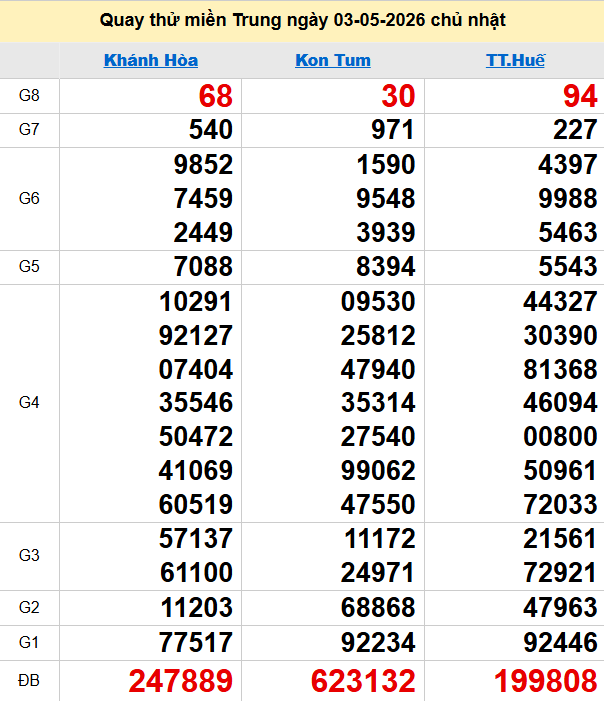Click the number 60519

click(x=196, y=505)
